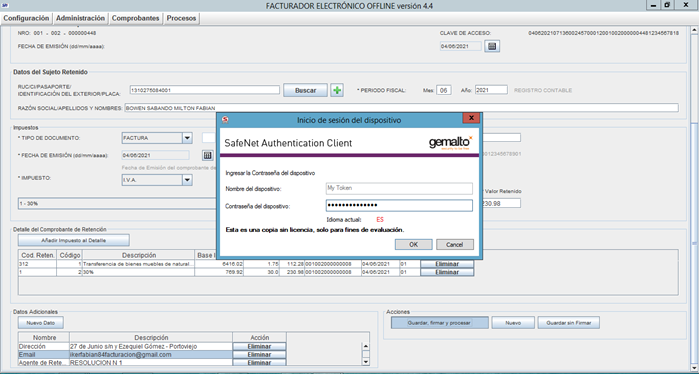This screenshot has width=699, height=374.
Task: Focus the Contraseña del dispositivo field
Action: pos(399,205)
